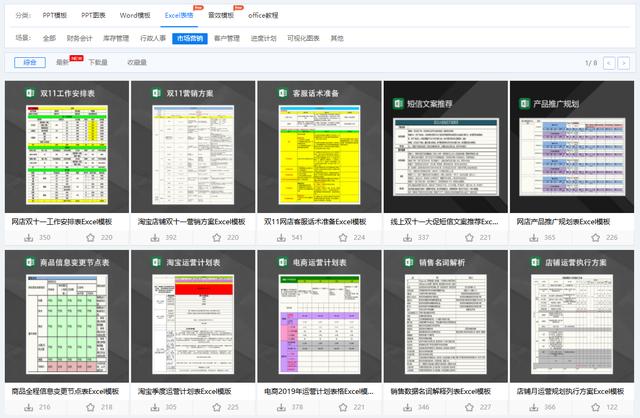The height and width of the screenshot is (418, 640).
Task: Open the 客服话术准备 thumbnail
Action: tap(320, 147)
